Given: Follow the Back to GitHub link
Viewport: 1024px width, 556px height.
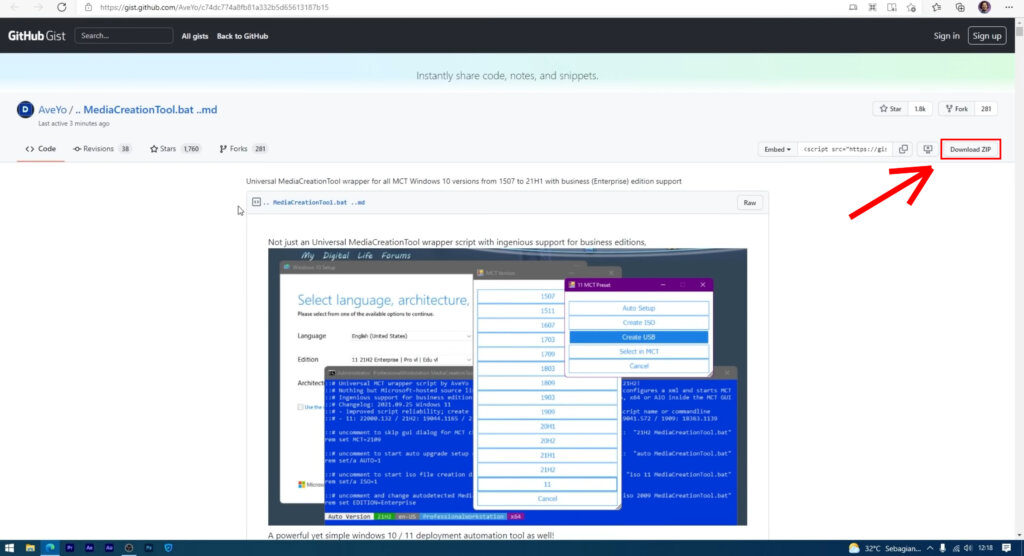Looking at the screenshot, I should click(242, 36).
